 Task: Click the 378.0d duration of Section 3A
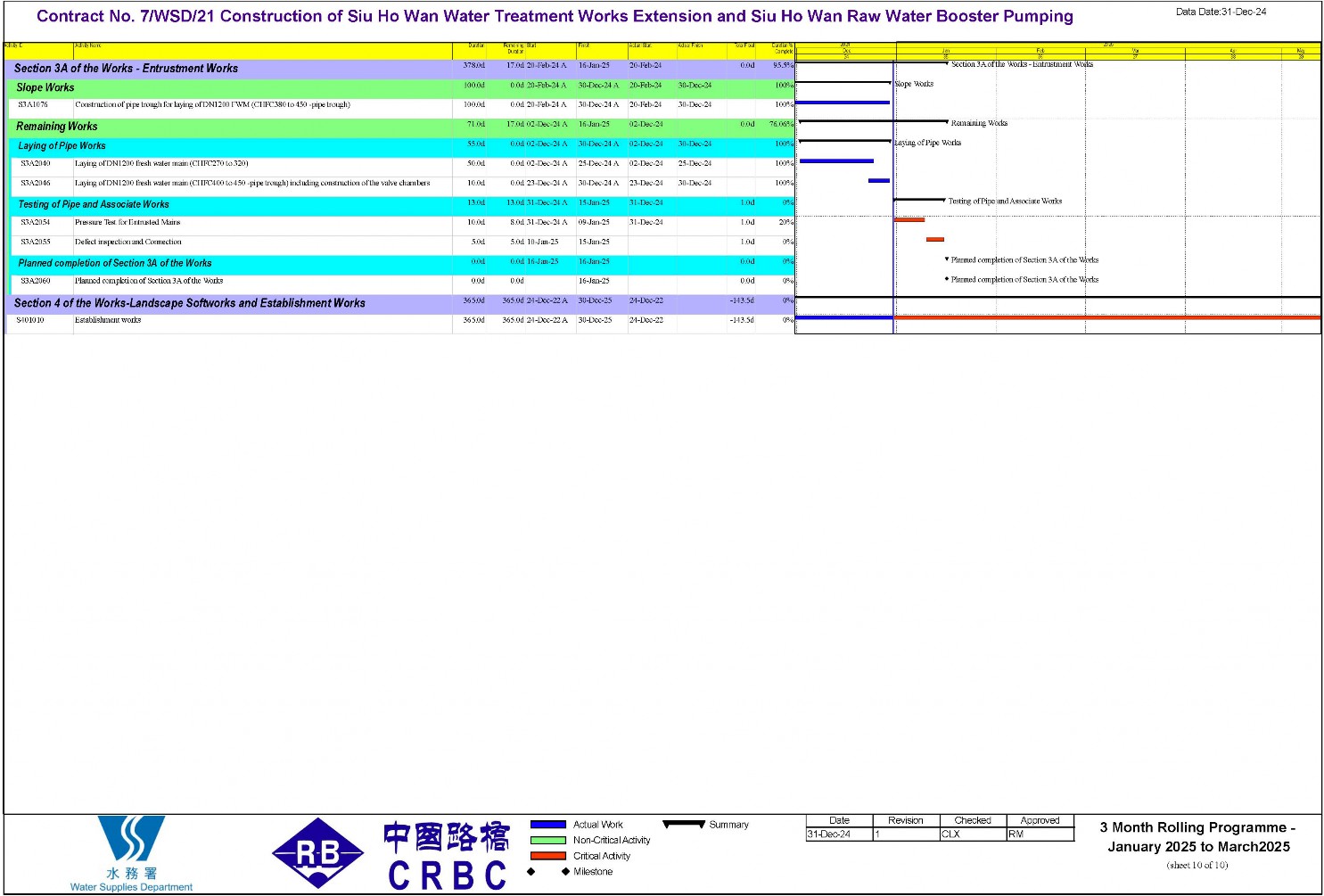(474, 66)
